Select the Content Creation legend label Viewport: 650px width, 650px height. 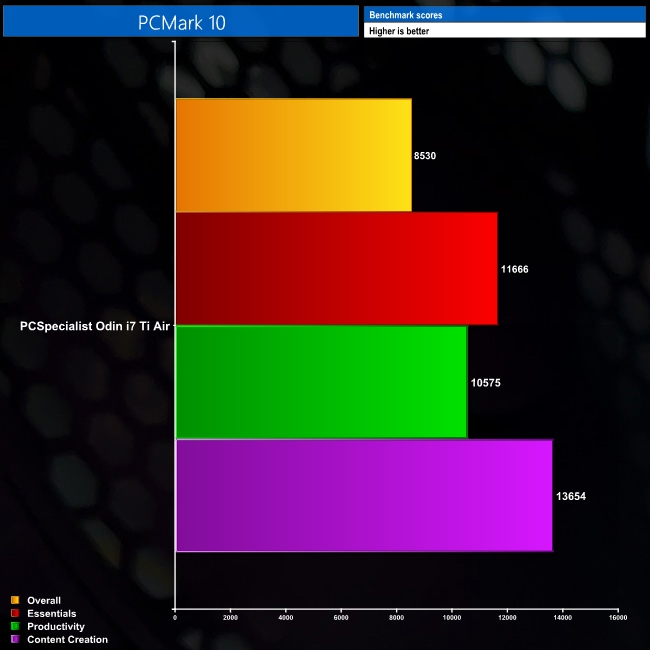click(68, 640)
